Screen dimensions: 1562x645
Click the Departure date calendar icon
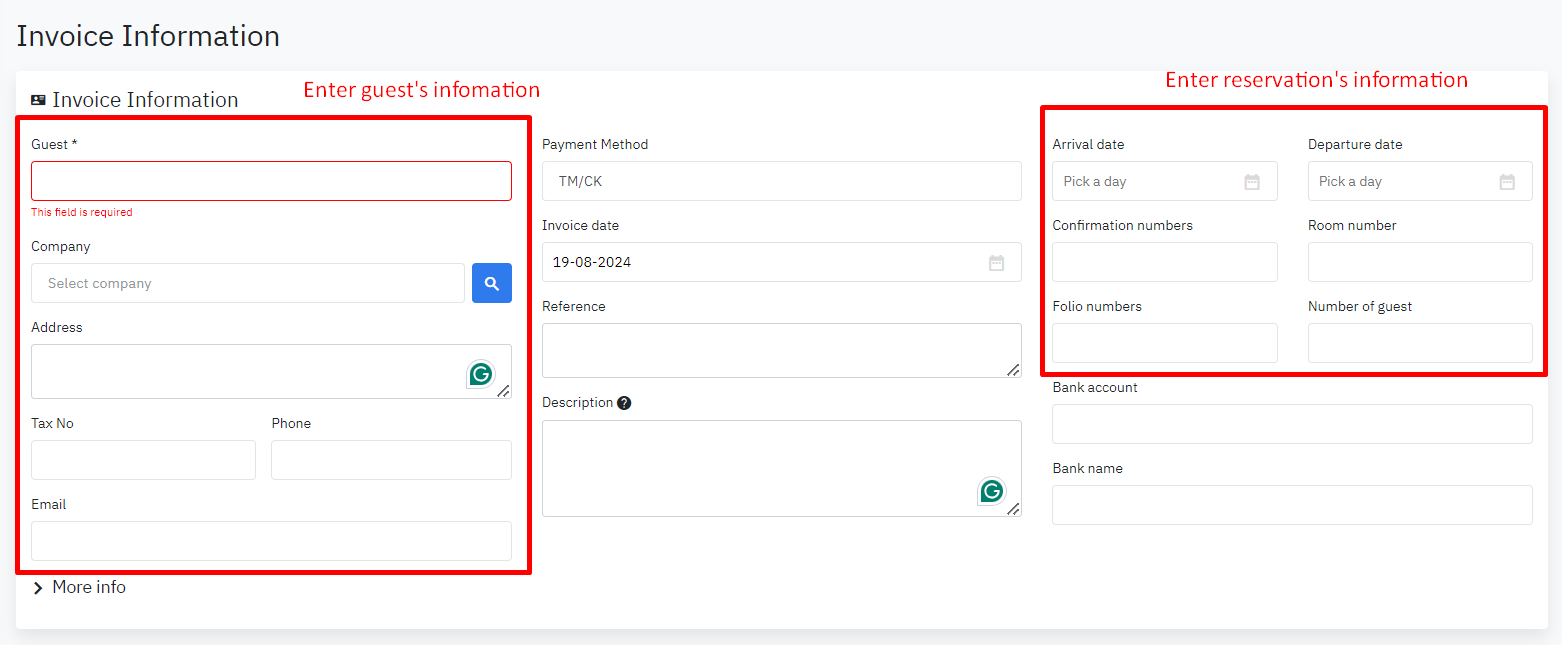coord(1507,182)
